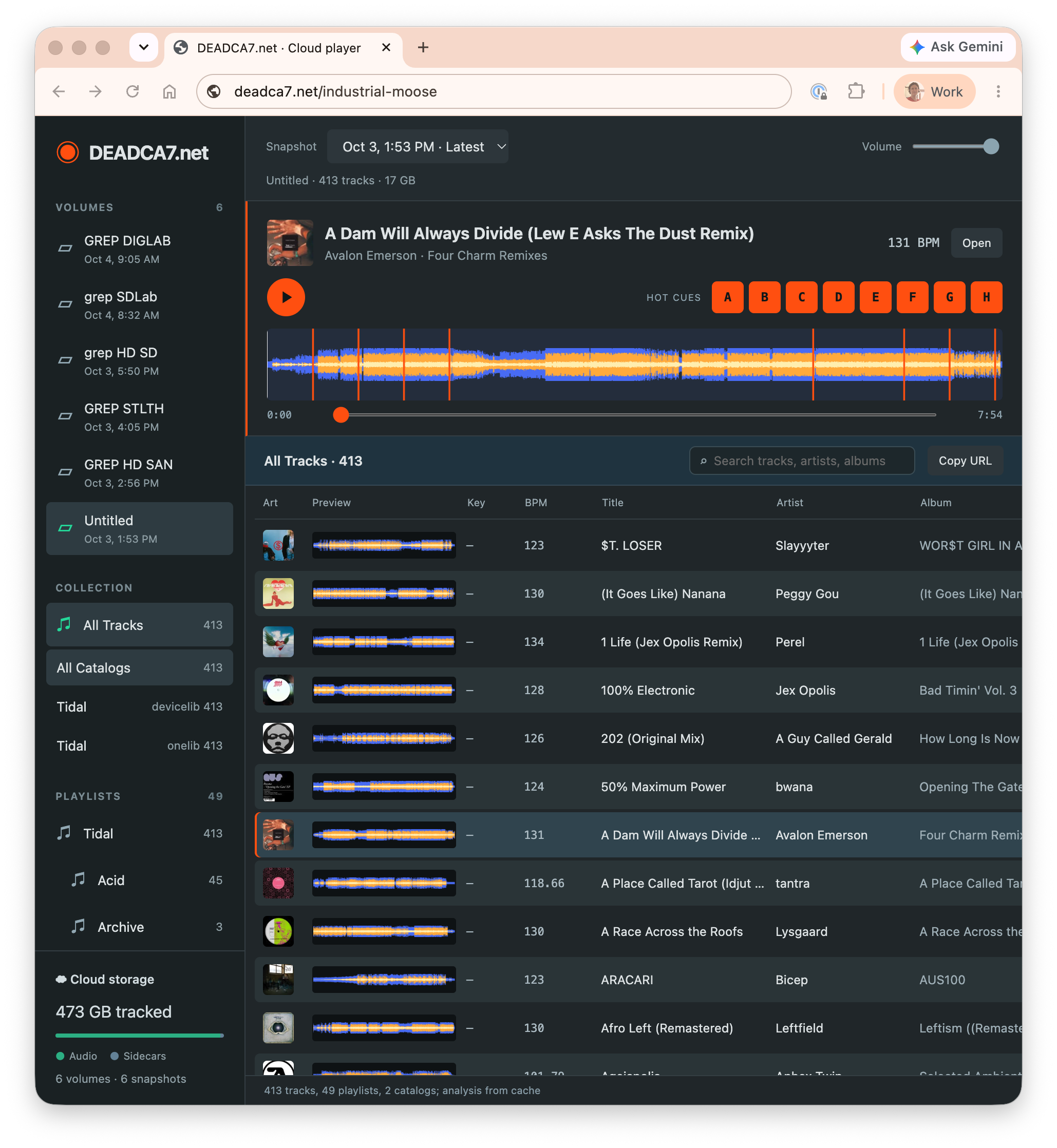This screenshot has width=1057, height=1148.
Task: Sort by the BPM column header
Action: (536, 503)
